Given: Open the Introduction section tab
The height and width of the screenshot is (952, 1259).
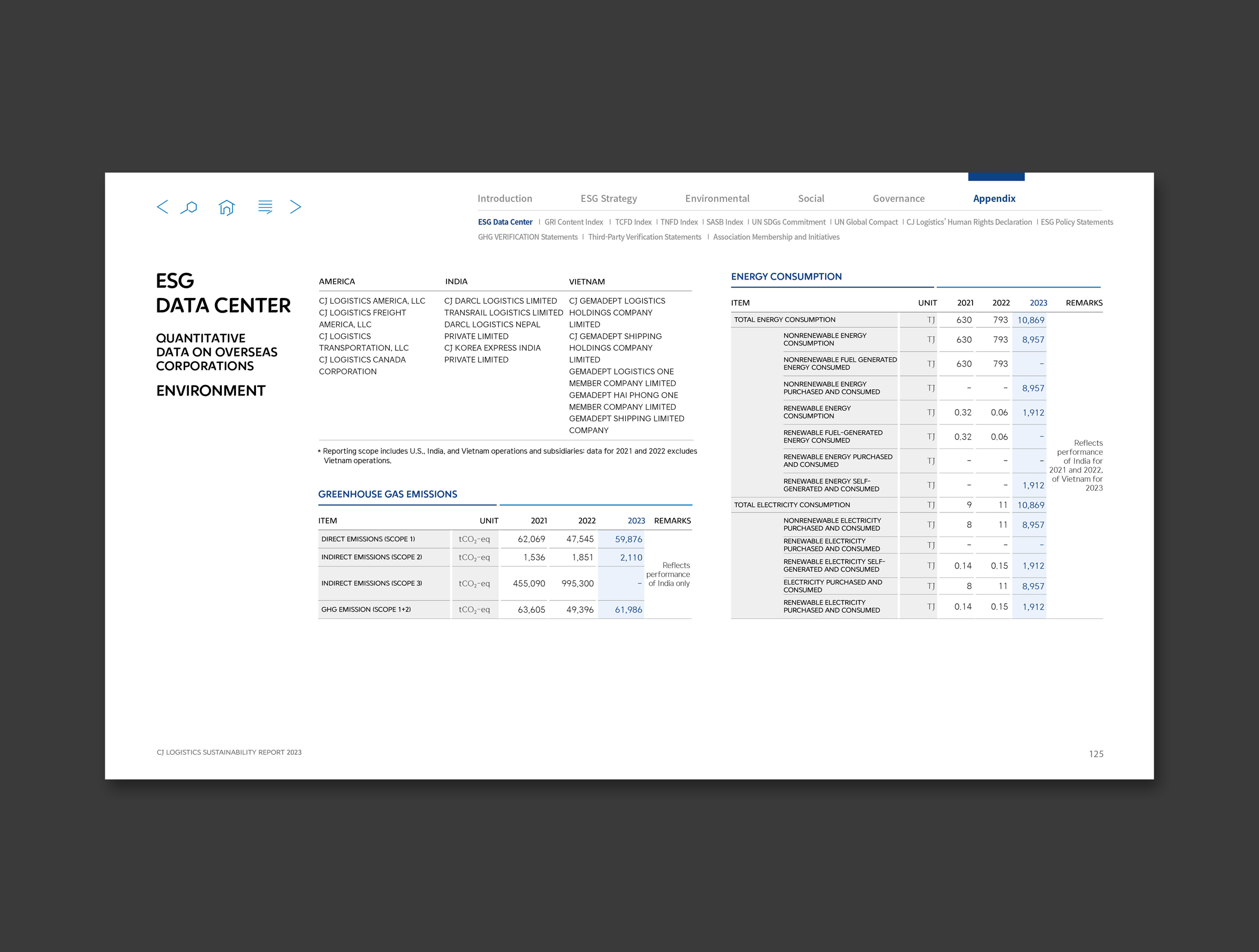Looking at the screenshot, I should click(505, 199).
